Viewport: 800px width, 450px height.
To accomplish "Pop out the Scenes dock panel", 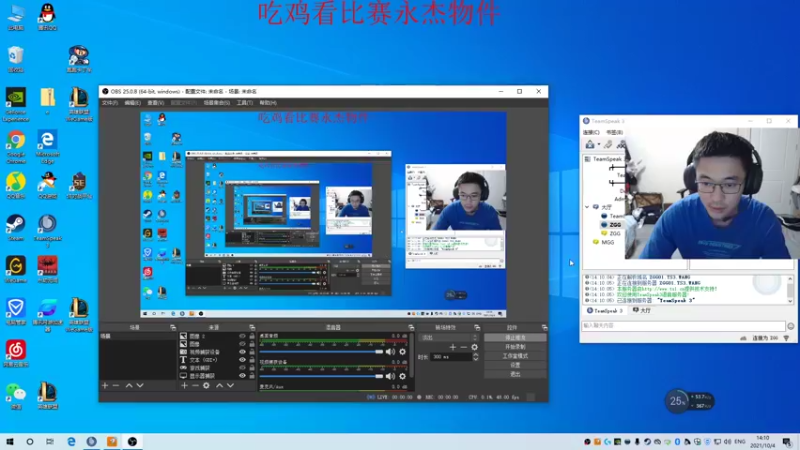I will (173, 328).
